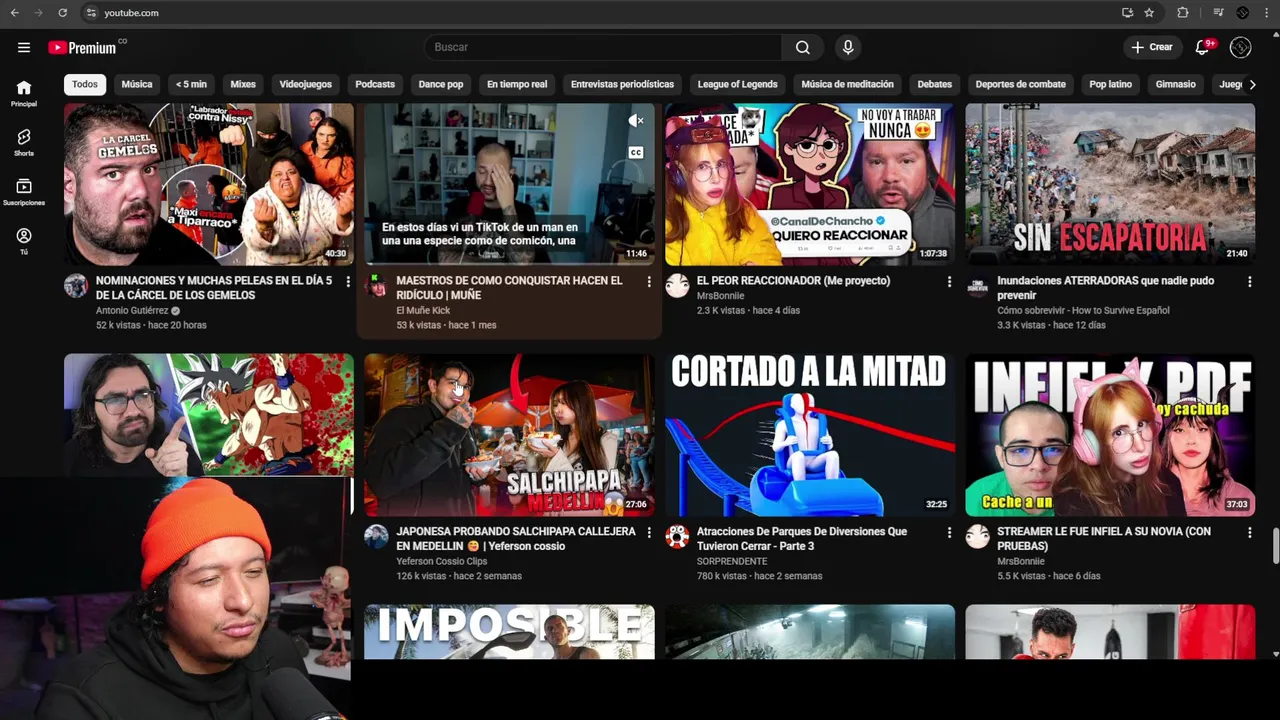Viewport: 1280px width, 720px height.
Task: Open the account avatar menu
Action: (1241, 47)
